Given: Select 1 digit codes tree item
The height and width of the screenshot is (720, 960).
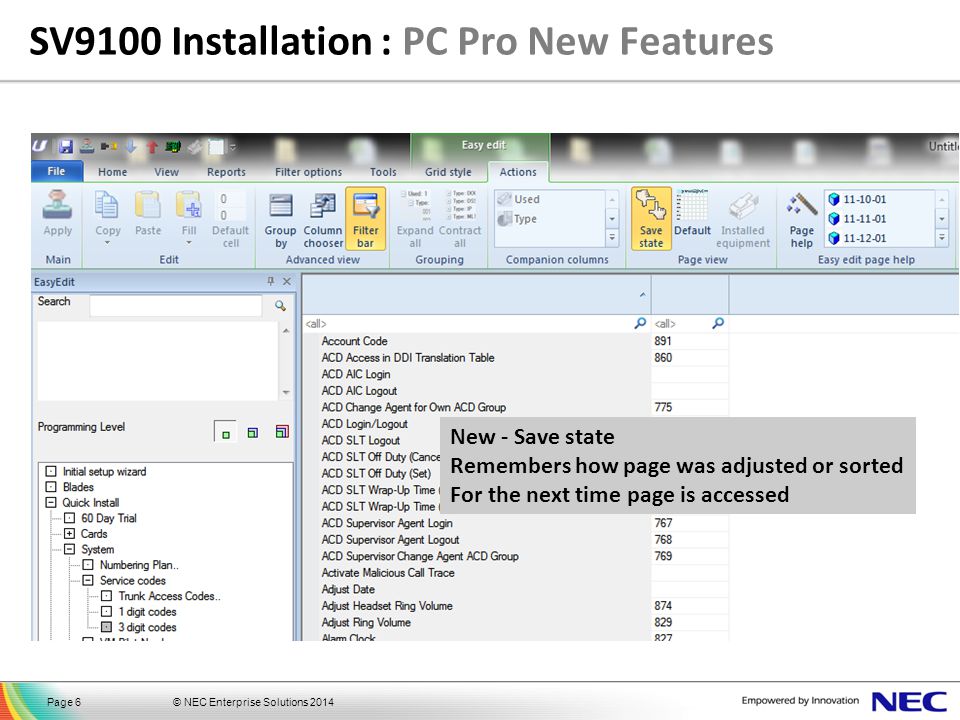Looking at the screenshot, I should point(148,612).
